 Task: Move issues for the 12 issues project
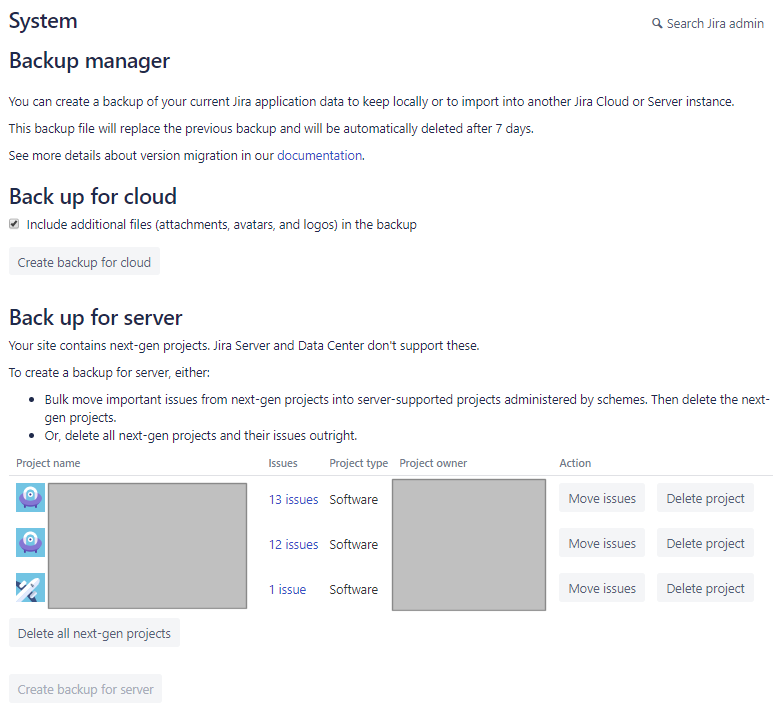point(602,543)
